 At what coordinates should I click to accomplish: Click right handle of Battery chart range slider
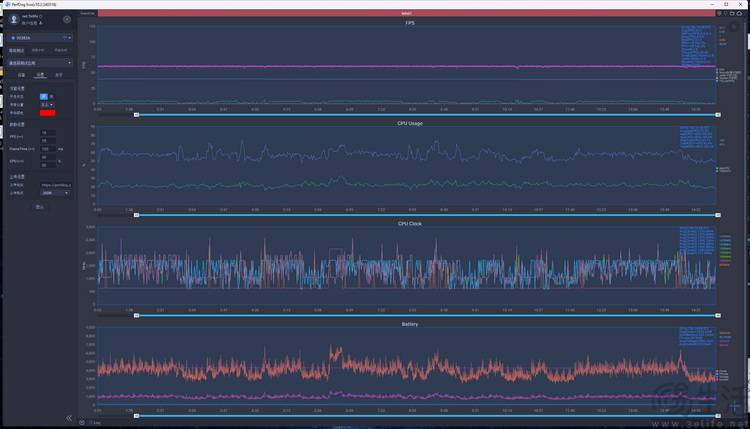718,416
